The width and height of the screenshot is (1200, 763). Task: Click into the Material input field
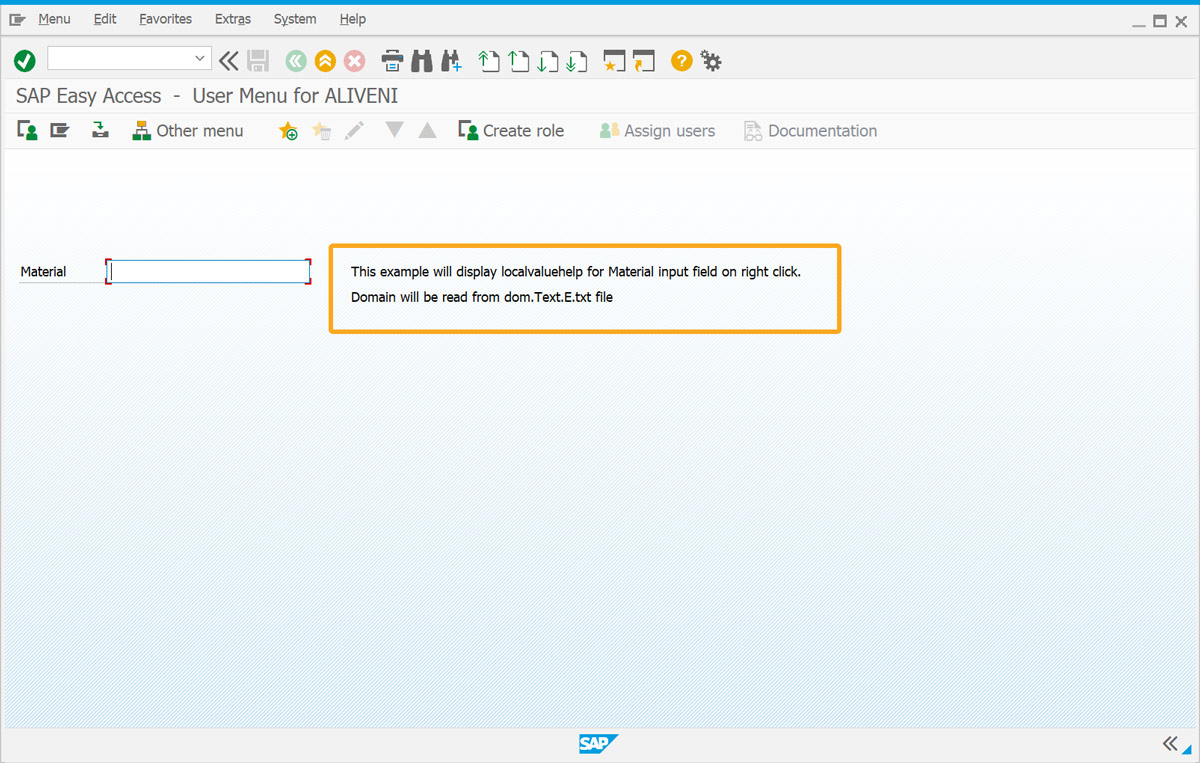click(x=208, y=271)
